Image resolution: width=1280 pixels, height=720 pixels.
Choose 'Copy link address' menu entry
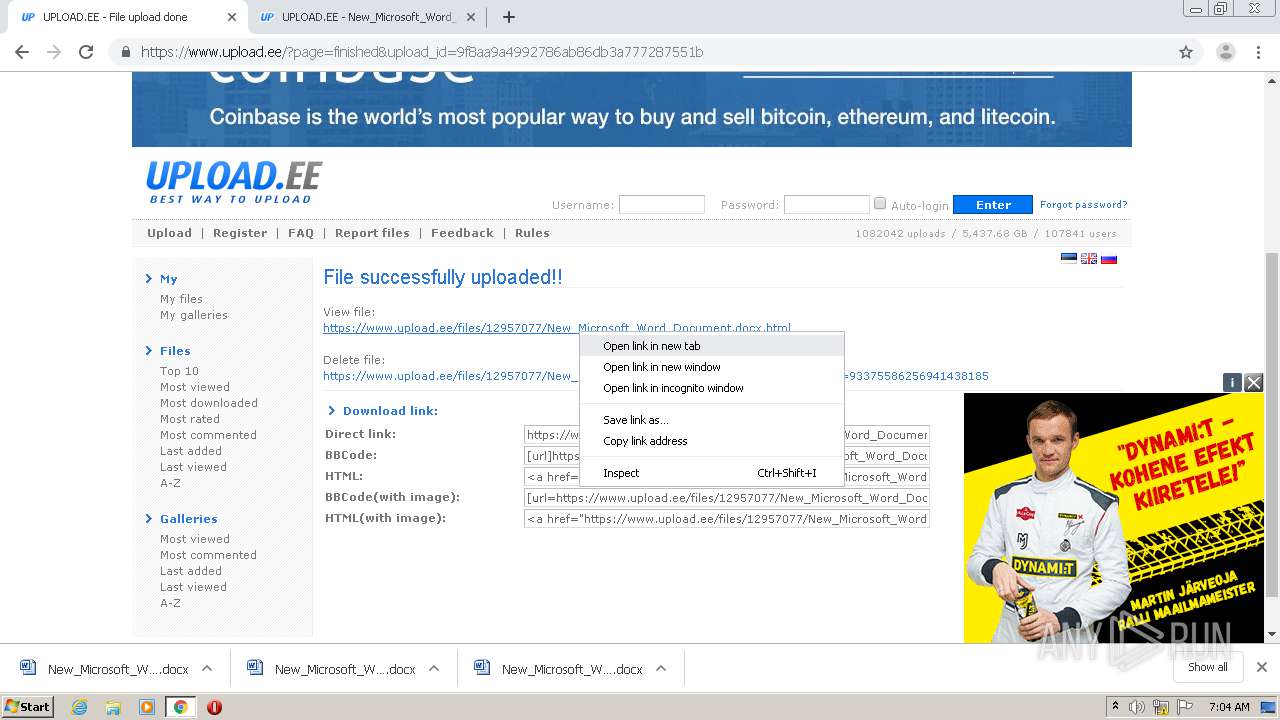click(x=712, y=441)
